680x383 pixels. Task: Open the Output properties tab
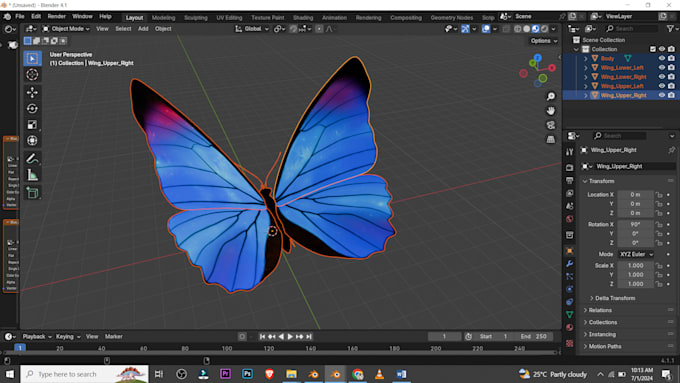(570, 180)
